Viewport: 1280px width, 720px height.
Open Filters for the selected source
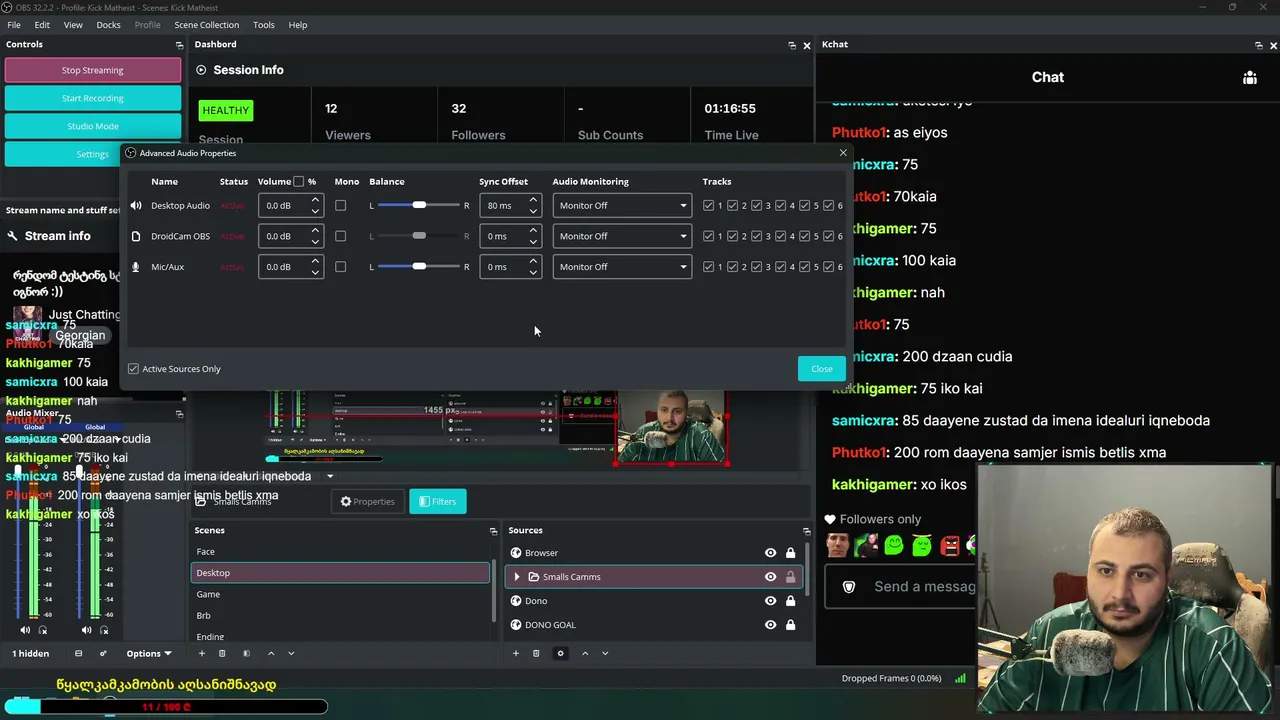438,502
